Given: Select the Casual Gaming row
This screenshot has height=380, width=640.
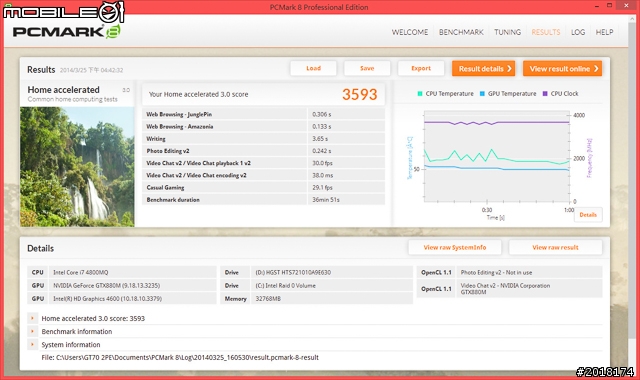Looking at the screenshot, I should (263, 187).
